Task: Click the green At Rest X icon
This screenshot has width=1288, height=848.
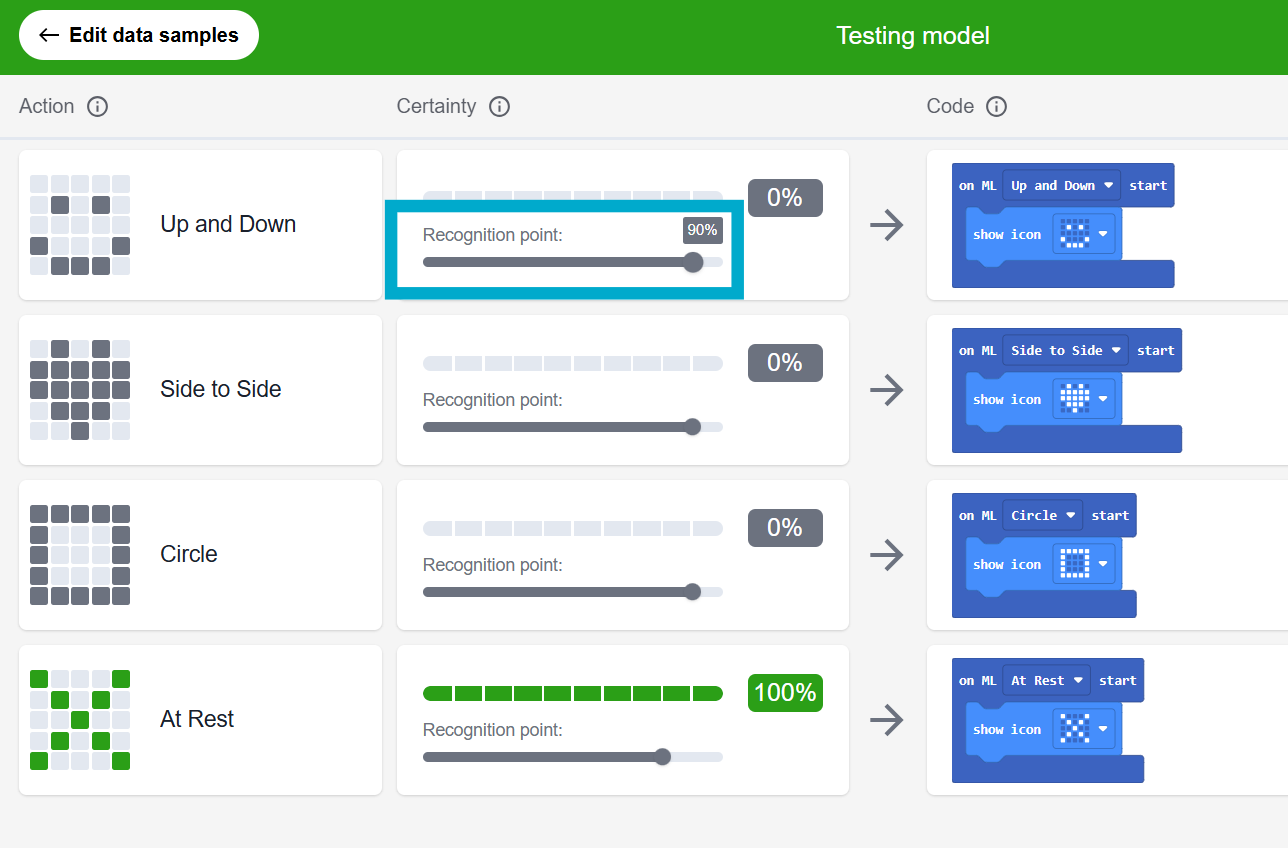Action: 80,720
